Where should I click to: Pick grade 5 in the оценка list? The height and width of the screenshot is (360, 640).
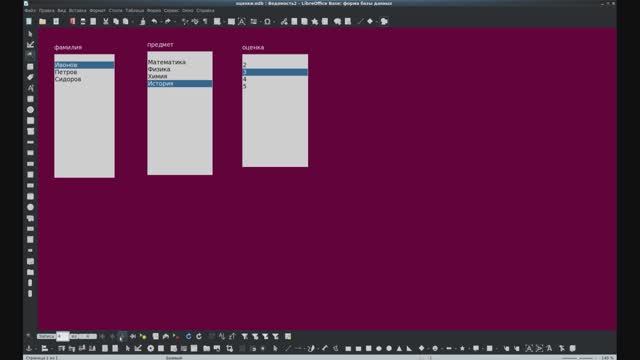tap(275, 86)
